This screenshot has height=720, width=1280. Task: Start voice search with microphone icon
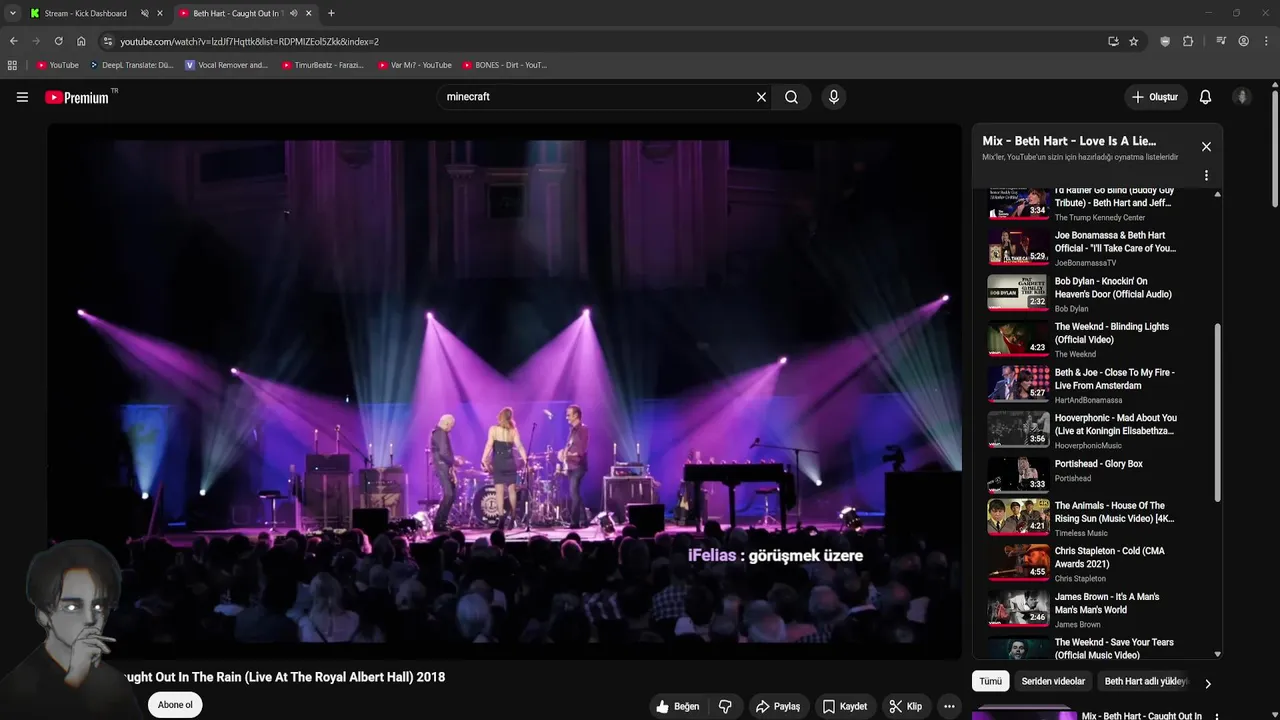click(x=834, y=97)
